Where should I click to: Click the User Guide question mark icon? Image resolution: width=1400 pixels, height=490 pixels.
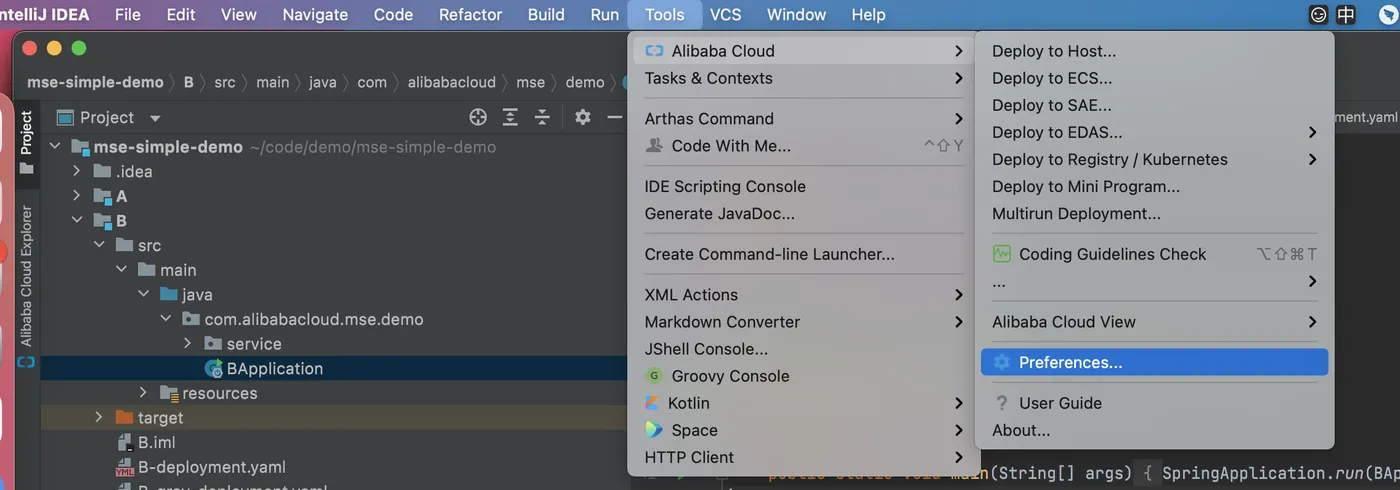pos(1001,403)
